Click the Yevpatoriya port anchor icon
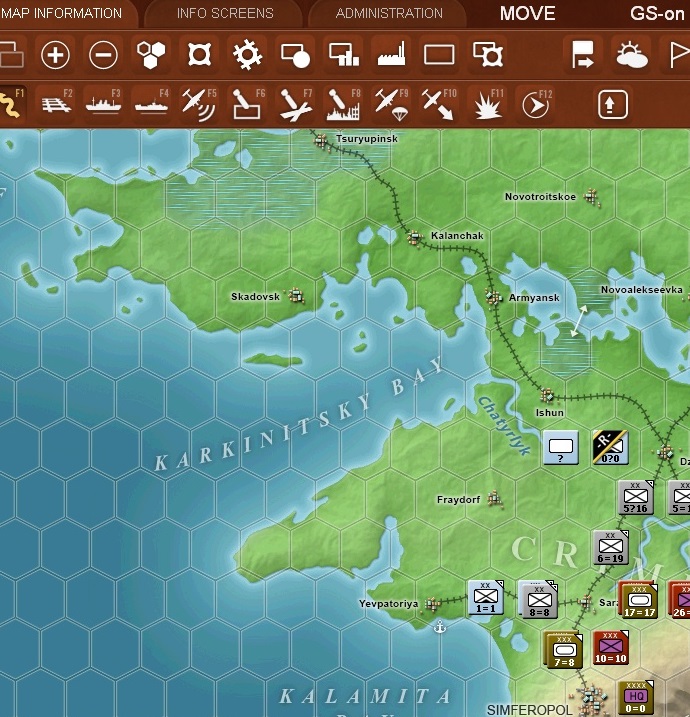Screen dimensions: 690x717 [440, 626]
